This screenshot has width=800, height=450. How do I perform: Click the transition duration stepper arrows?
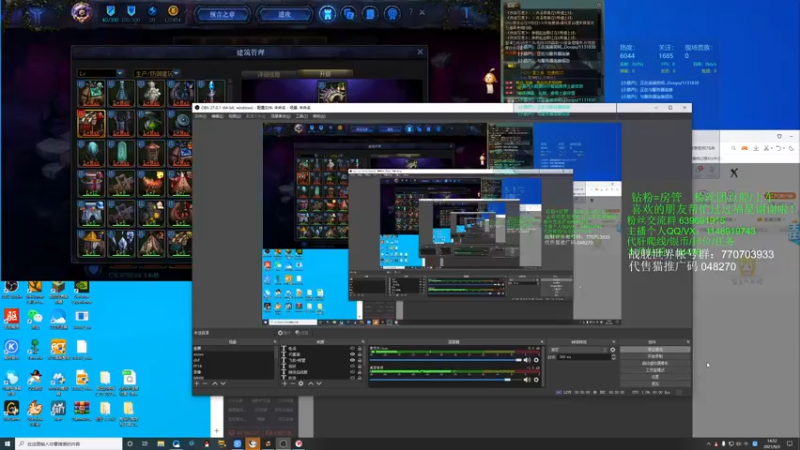(x=613, y=357)
